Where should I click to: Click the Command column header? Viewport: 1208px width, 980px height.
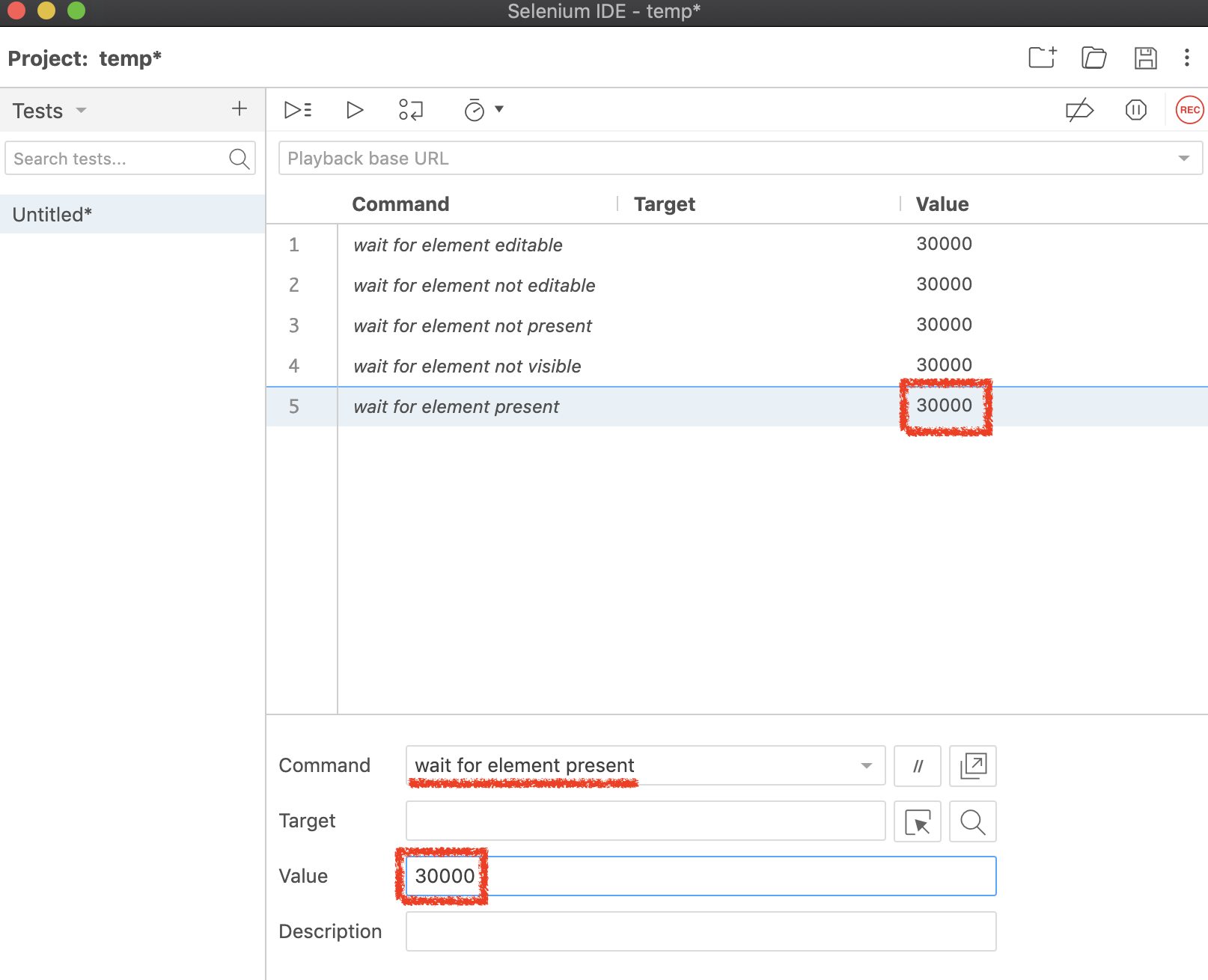click(x=400, y=204)
